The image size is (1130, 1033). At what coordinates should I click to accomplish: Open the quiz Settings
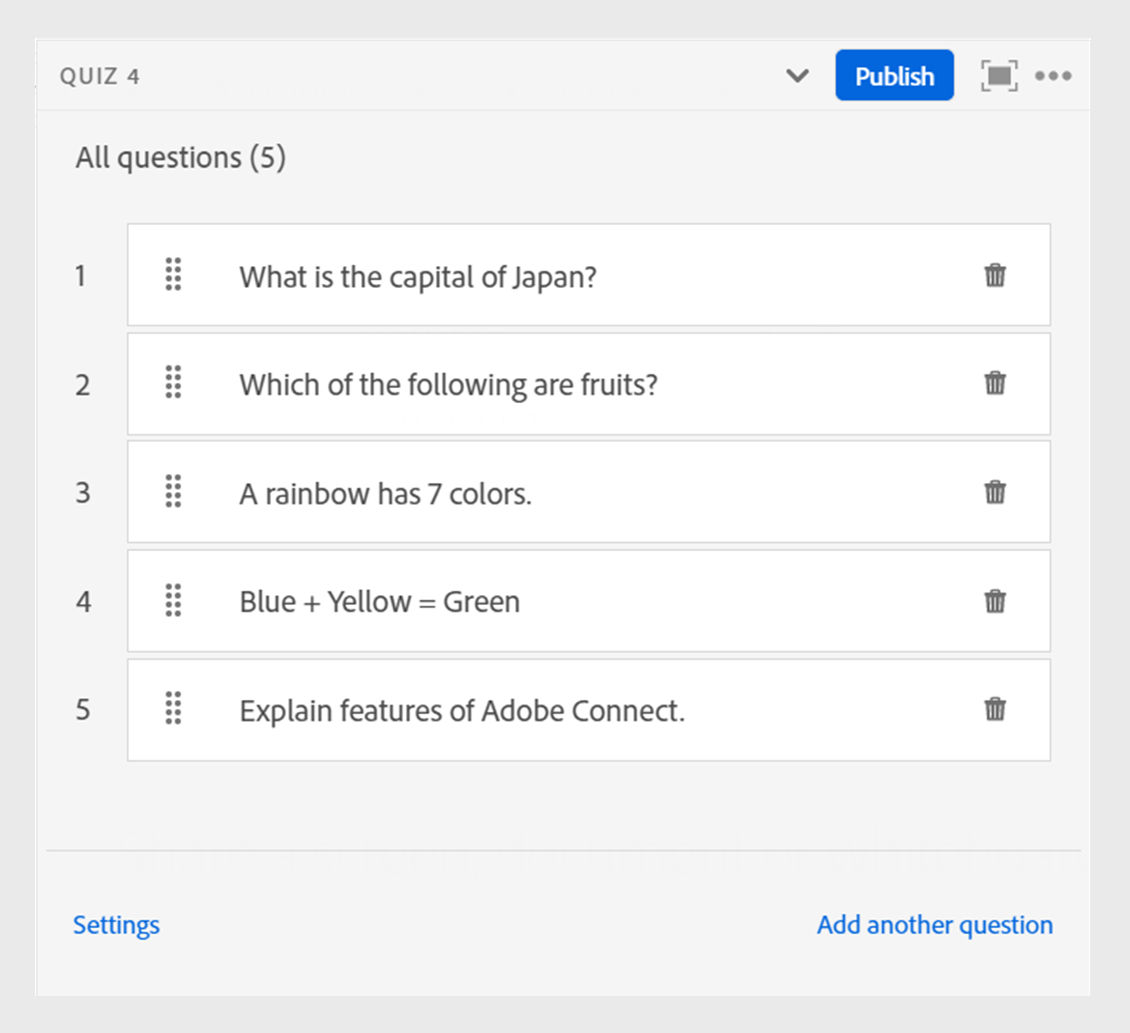(x=116, y=925)
